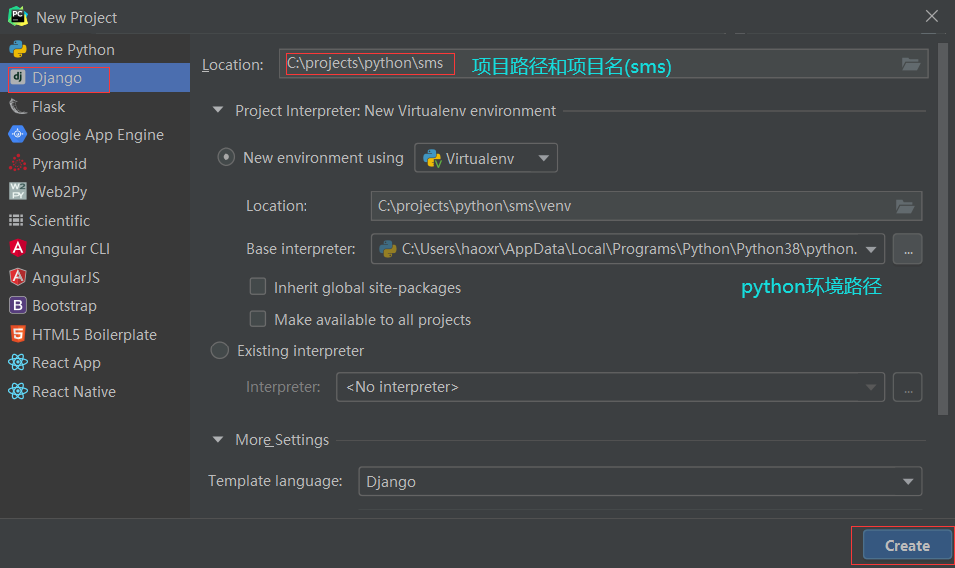This screenshot has height=568, width=955.
Task: Open the Template language dropdown
Action: point(640,482)
